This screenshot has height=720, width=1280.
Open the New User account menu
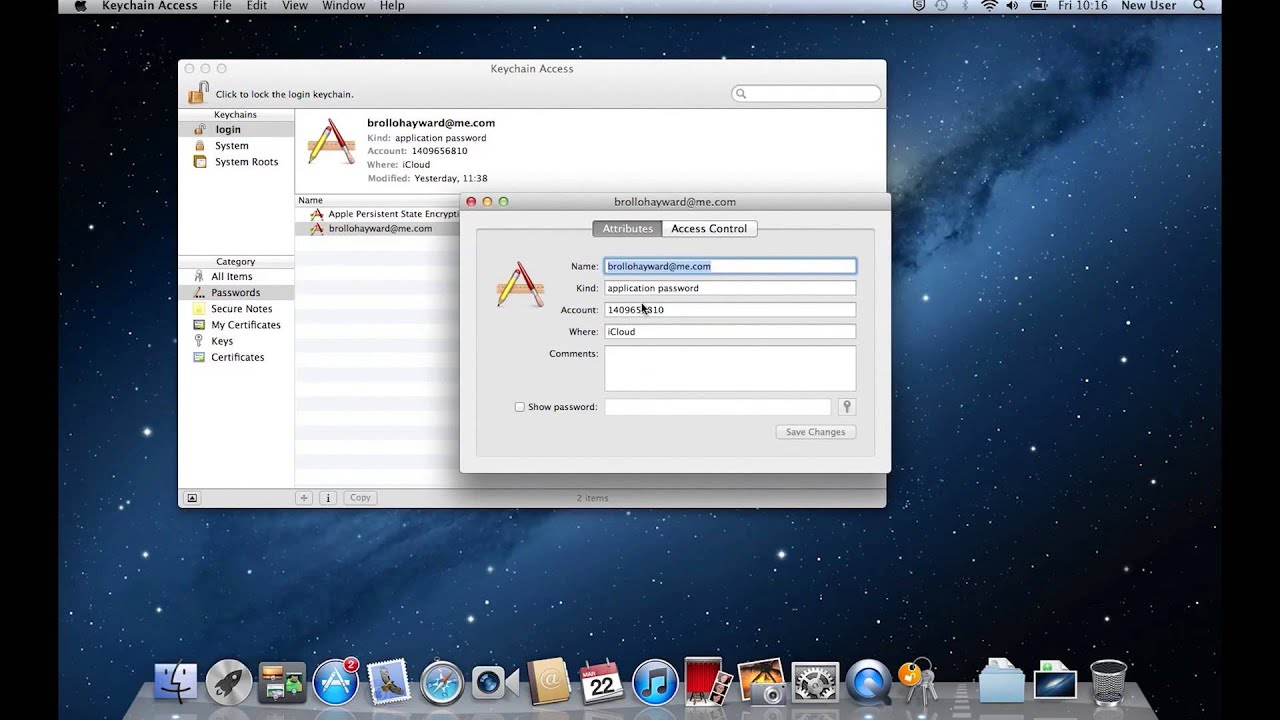coord(1148,6)
